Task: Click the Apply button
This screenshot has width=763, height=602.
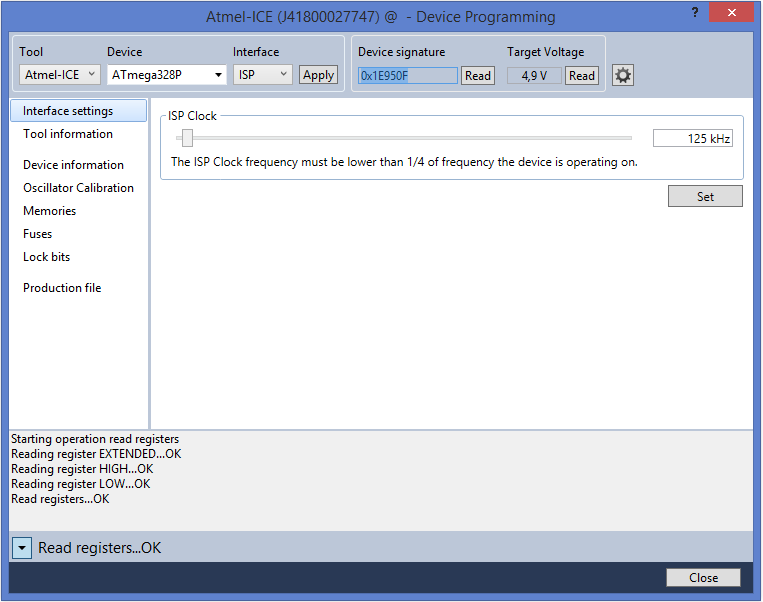Action: pos(319,75)
